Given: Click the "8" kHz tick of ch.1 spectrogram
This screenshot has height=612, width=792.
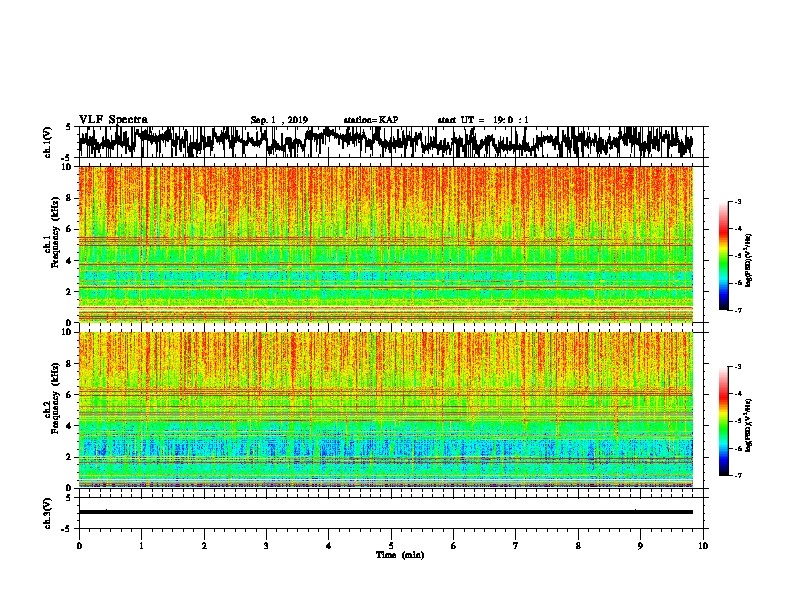Looking at the screenshot, I should point(69,198).
